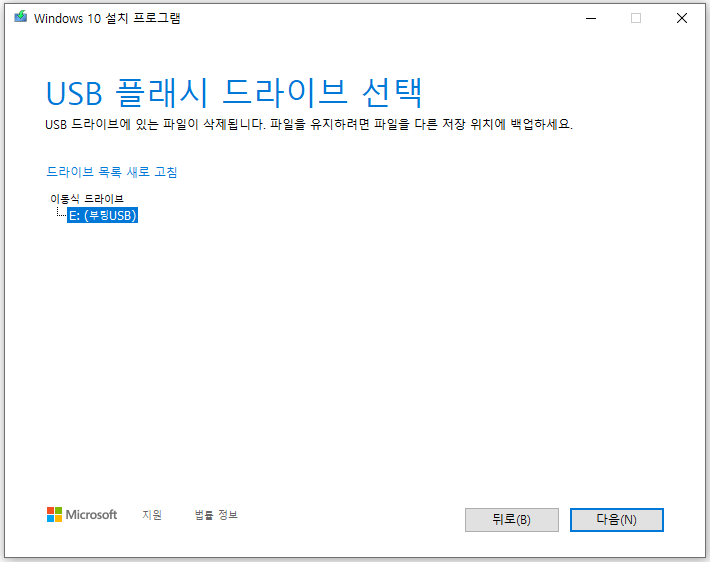Viewport: 710px width, 562px height.
Task: Proceed with the 다음(N) button
Action: click(x=617, y=520)
